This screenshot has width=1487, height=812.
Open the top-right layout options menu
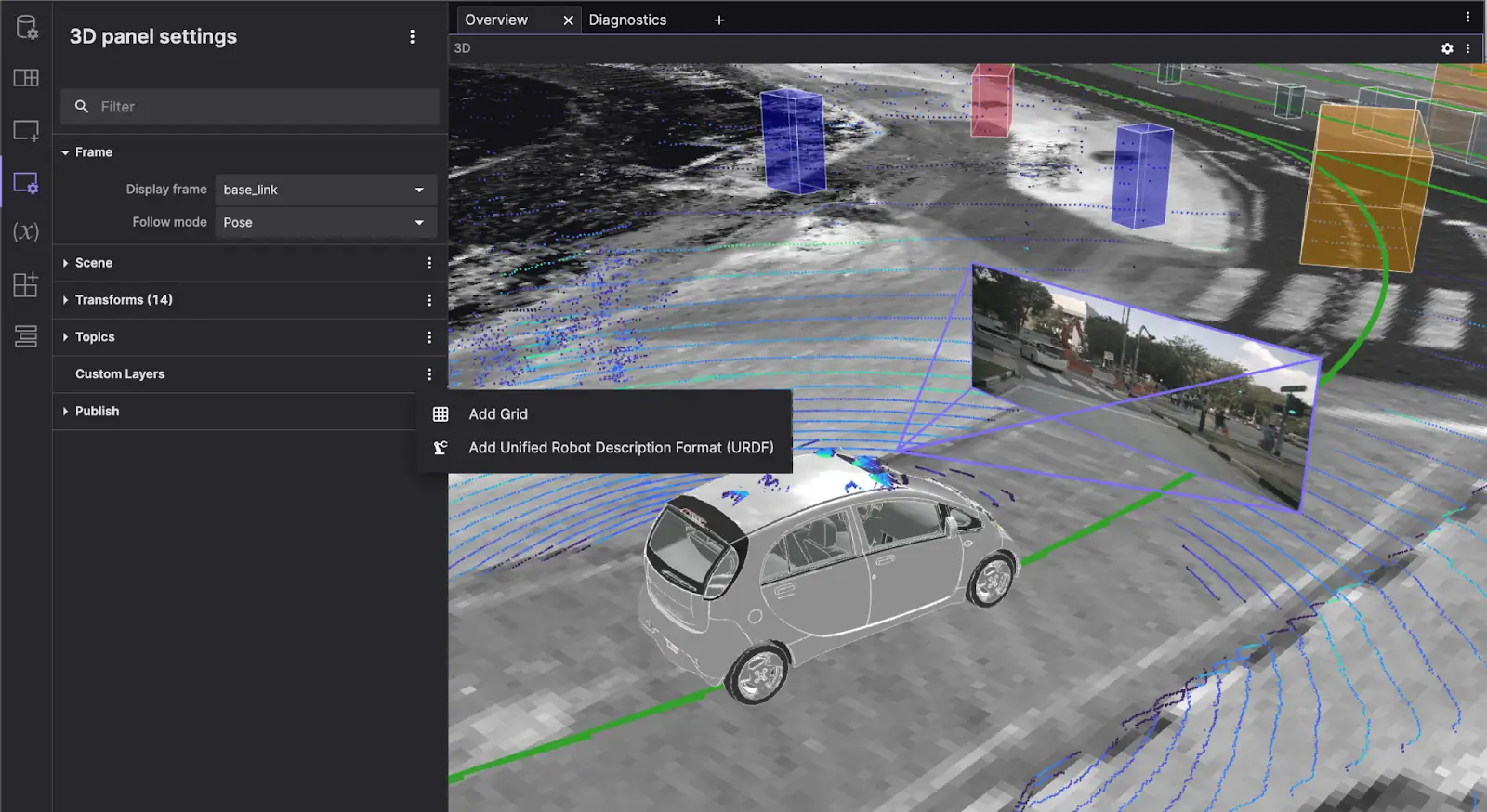(1468, 17)
